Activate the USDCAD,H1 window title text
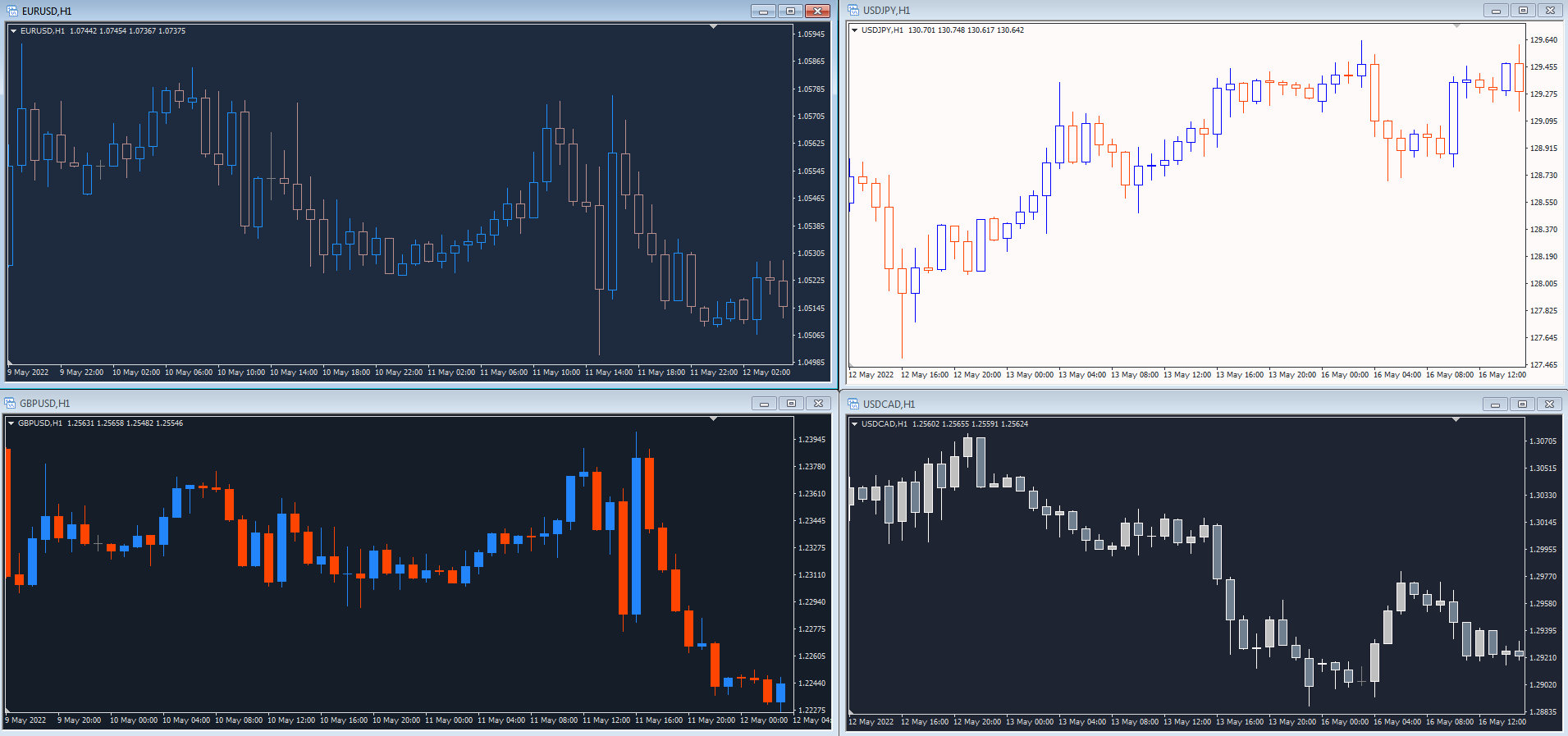This screenshot has height=736, width=1568. (x=889, y=405)
